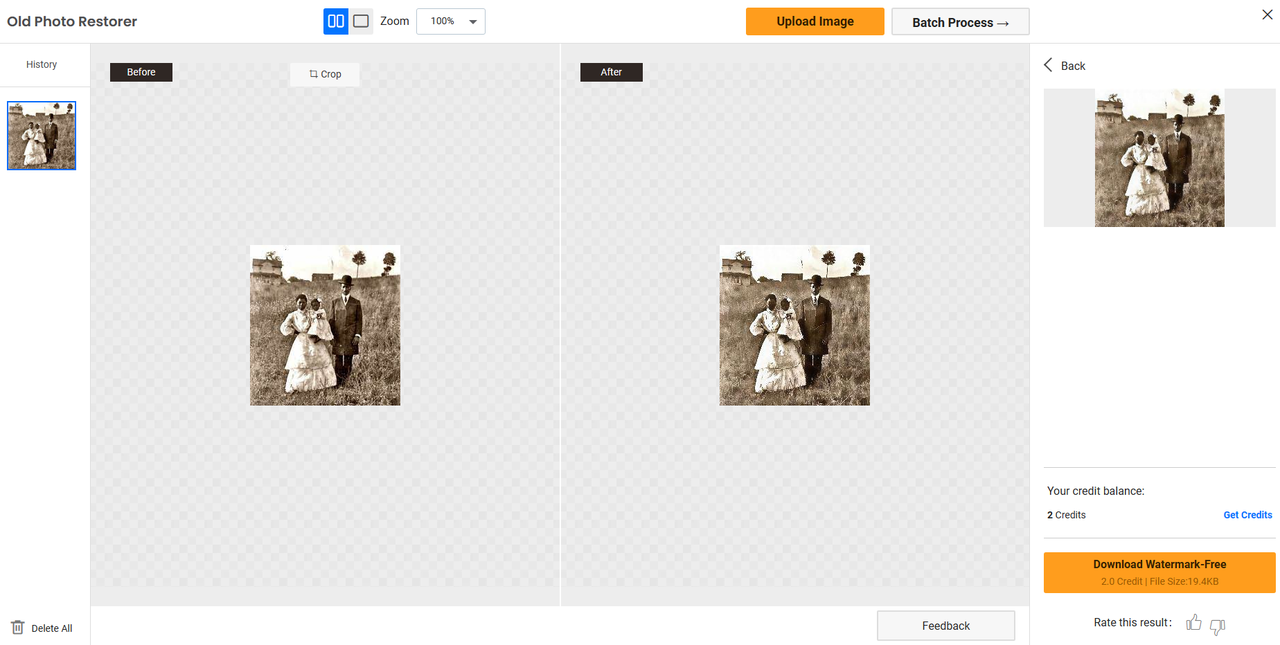Click the After label
This screenshot has width=1280, height=645.
tap(611, 72)
